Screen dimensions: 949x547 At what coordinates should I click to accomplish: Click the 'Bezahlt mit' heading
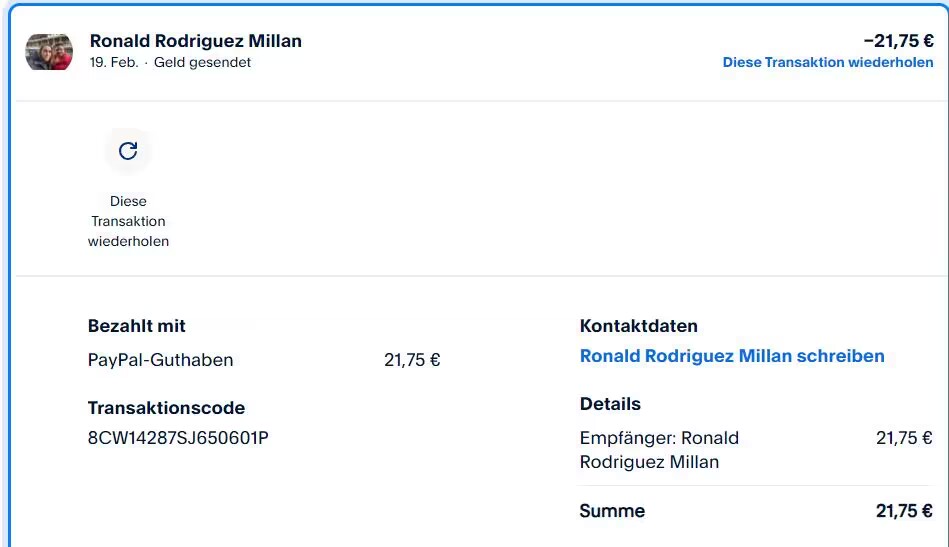pos(137,326)
